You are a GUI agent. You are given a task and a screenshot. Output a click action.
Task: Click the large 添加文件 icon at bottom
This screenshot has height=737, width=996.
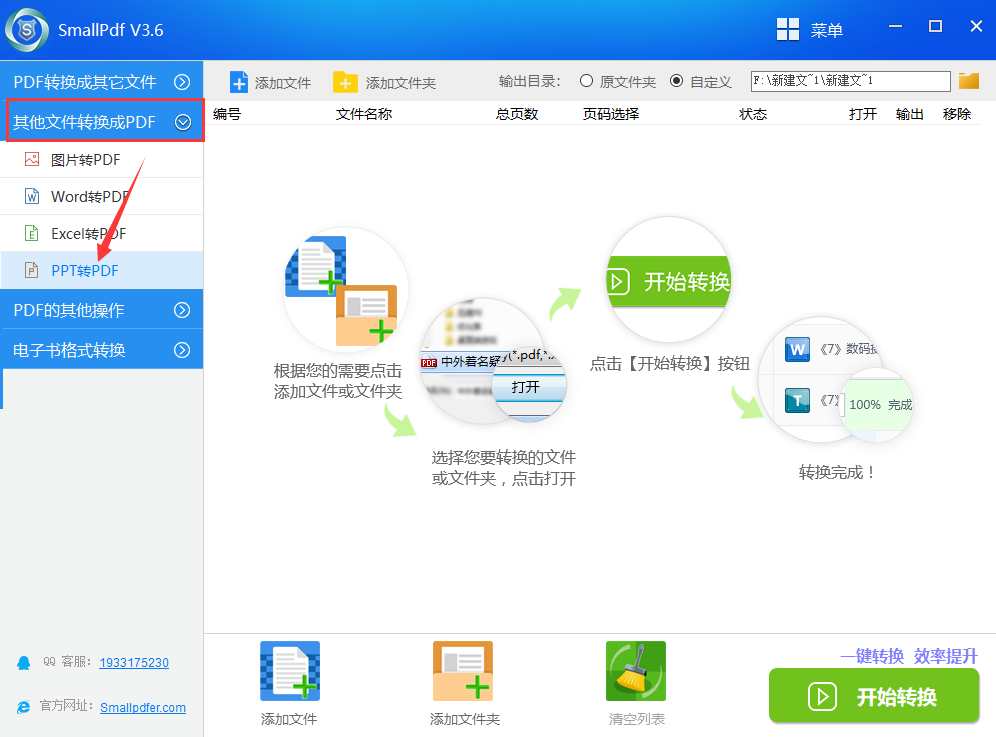click(290, 671)
